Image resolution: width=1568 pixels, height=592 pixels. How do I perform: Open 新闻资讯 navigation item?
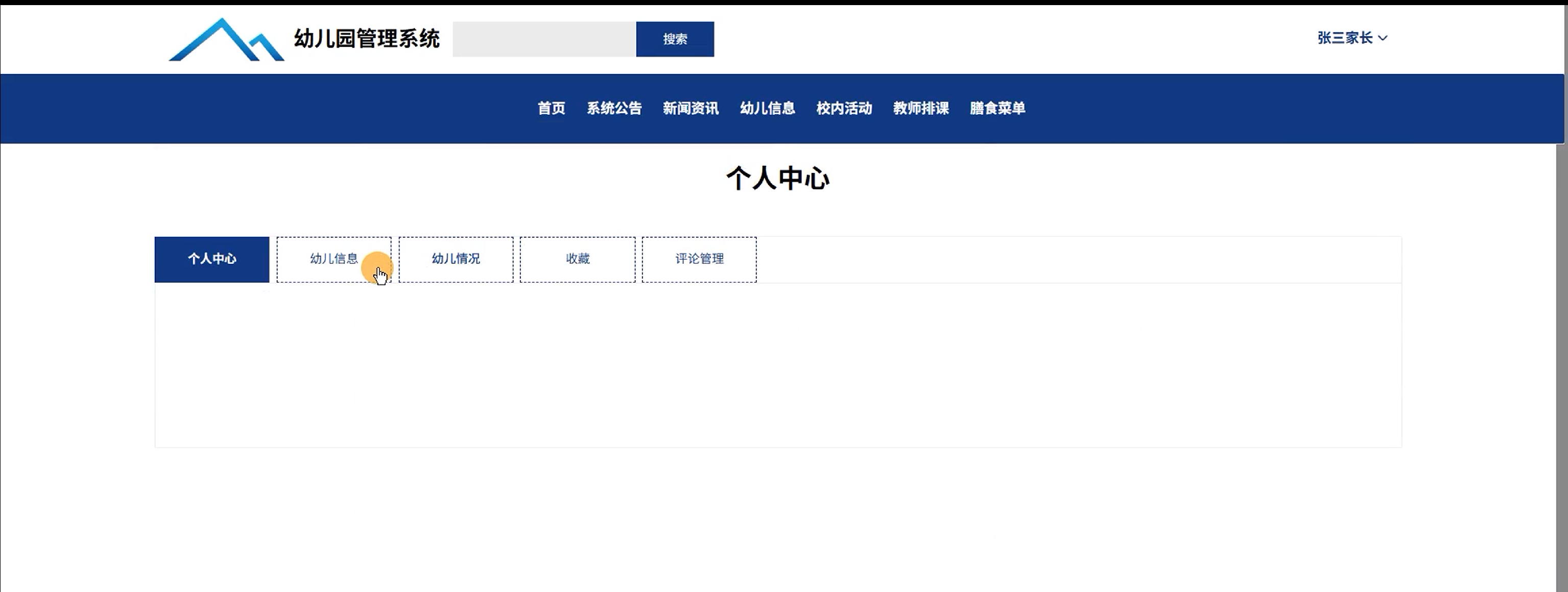click(690, 108)
